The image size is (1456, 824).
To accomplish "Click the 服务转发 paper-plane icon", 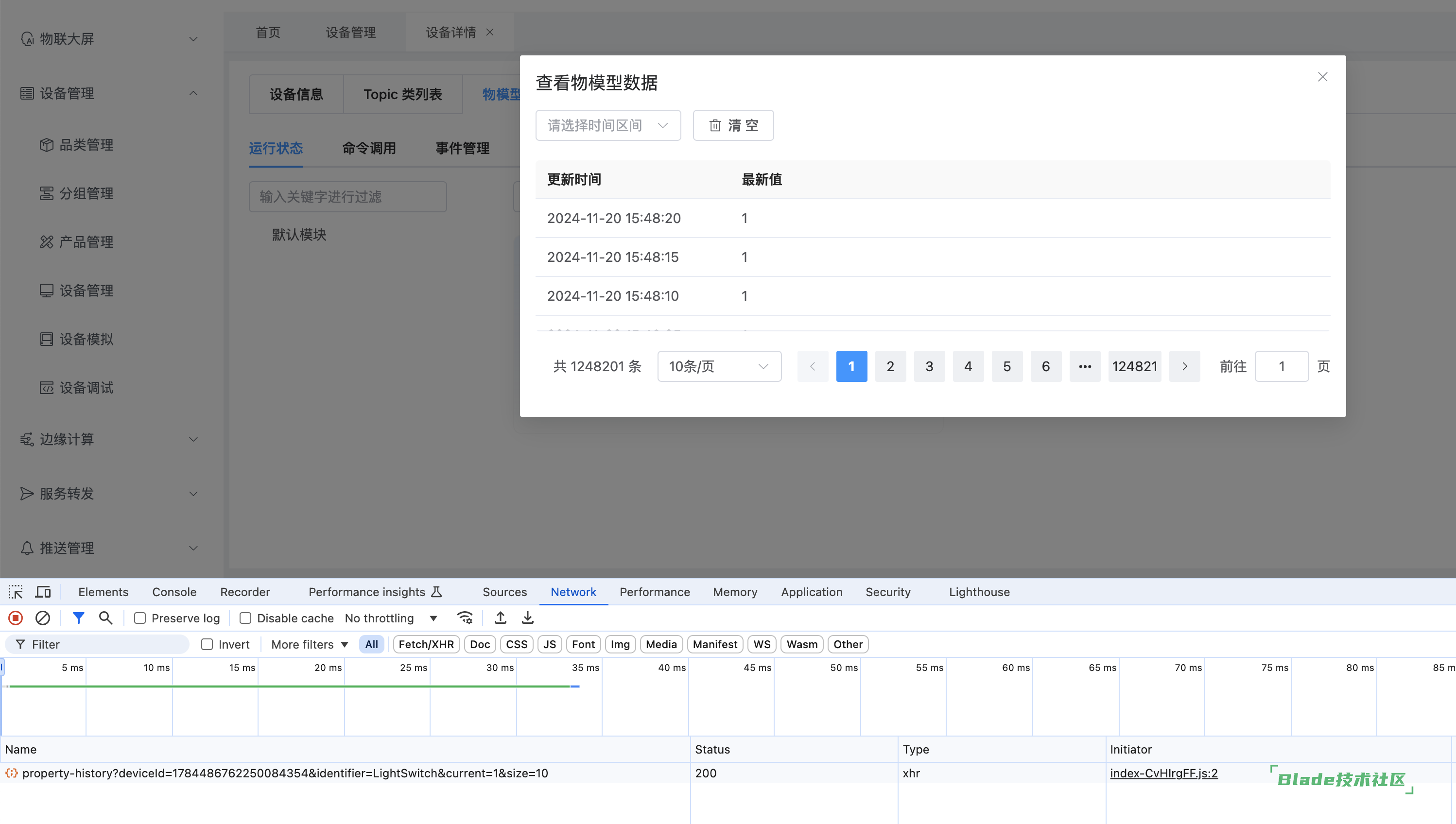I will [27, 494].
